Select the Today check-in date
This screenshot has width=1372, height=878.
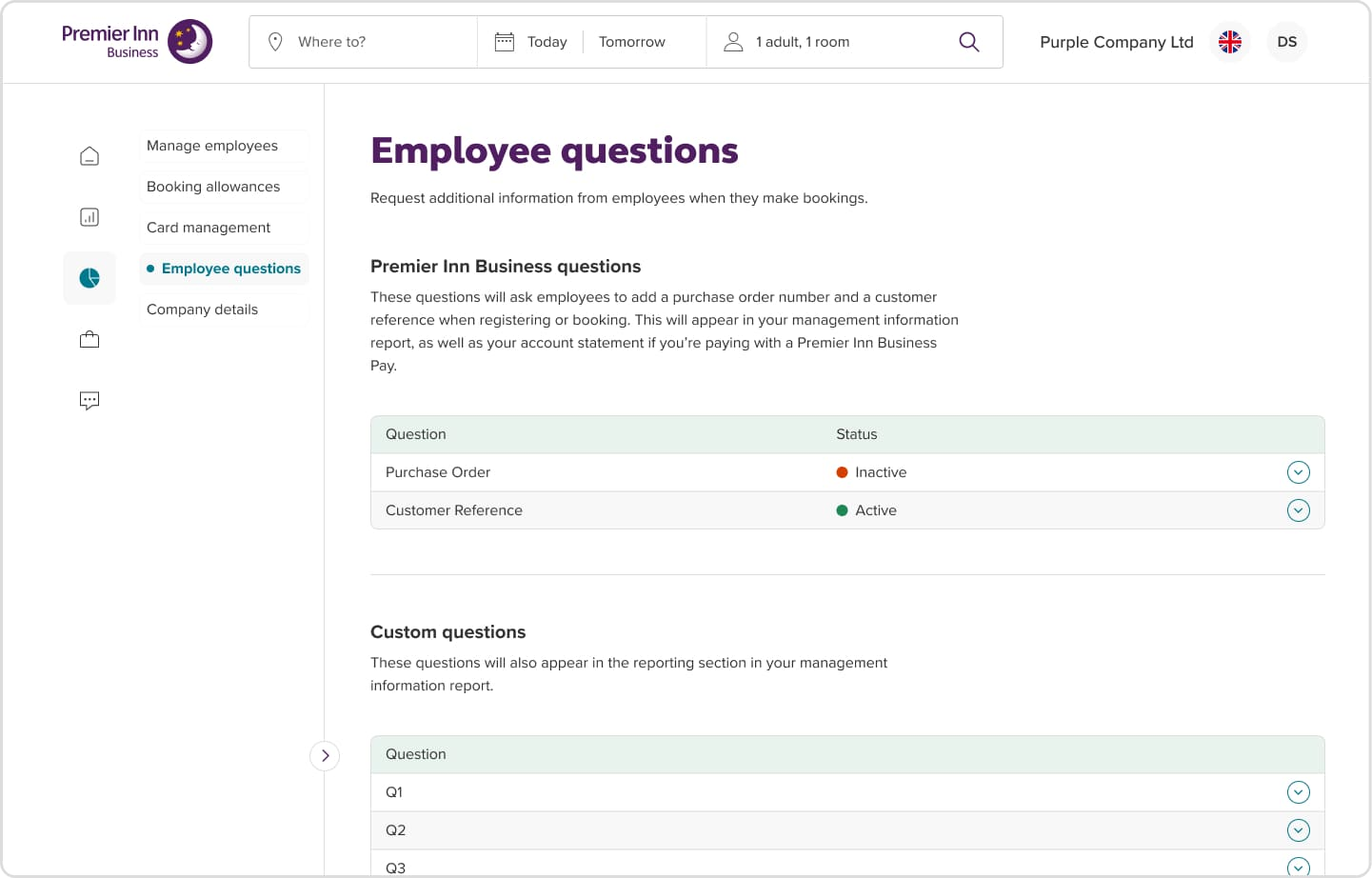tap(547, 42)
